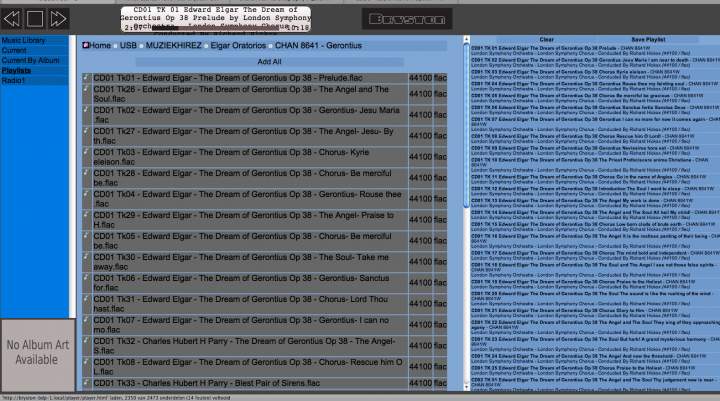Click add icon beside Tk05 Be merciful
720x401 pixels.
86,236
